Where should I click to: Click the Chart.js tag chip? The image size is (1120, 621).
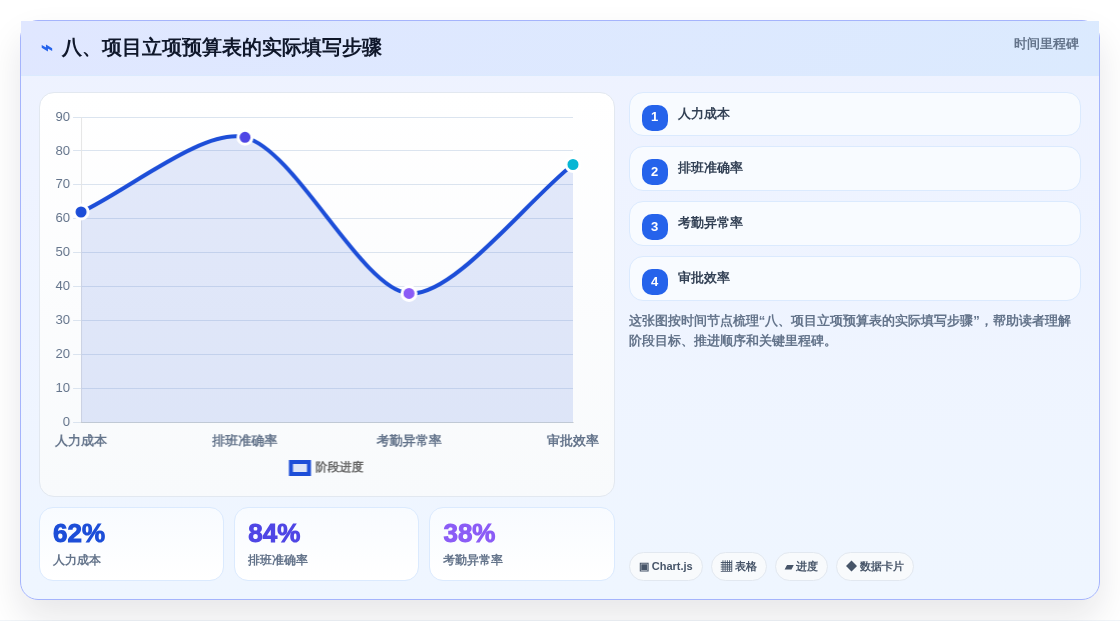tap(666, 567)
